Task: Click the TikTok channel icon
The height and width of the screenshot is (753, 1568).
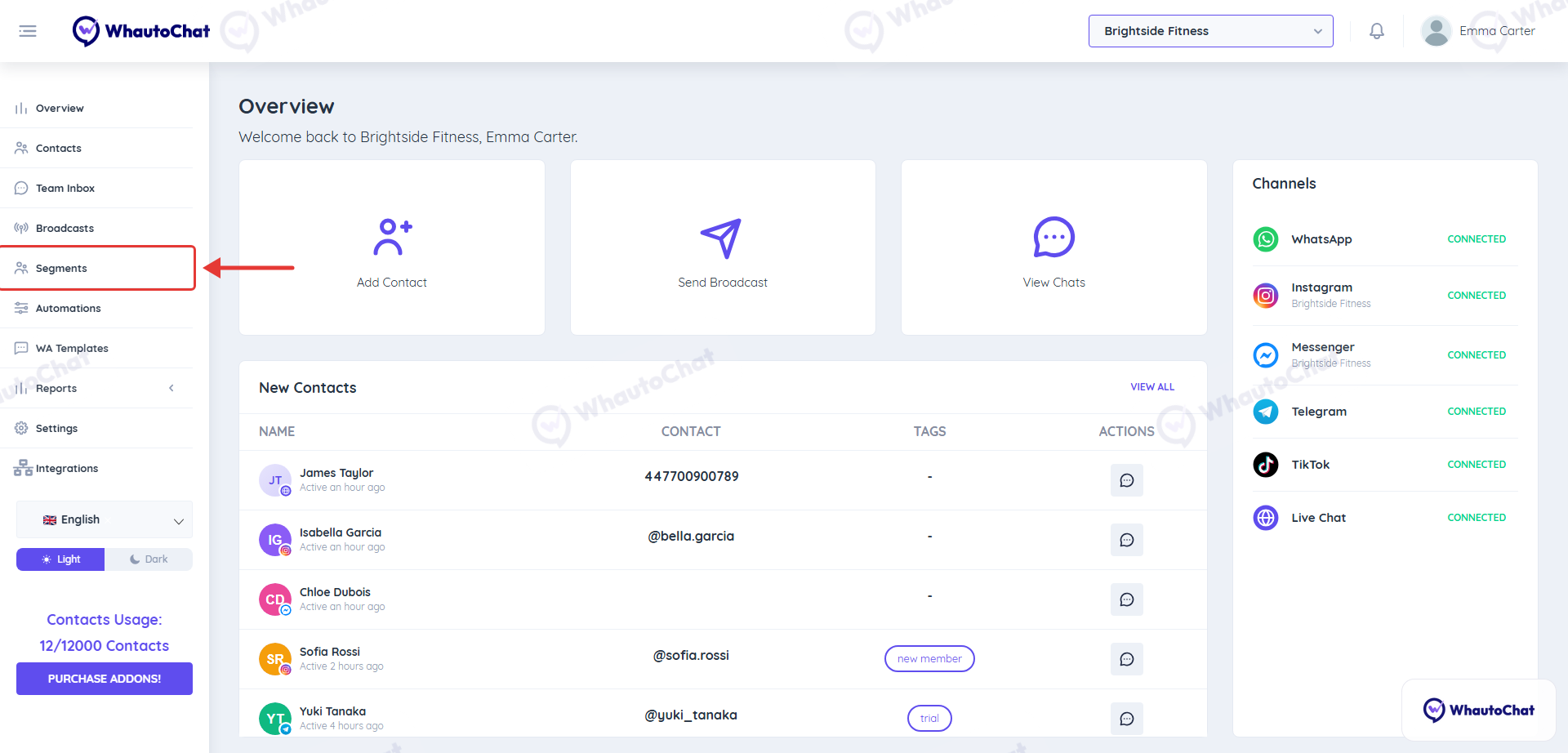Action: [x=1266, y=465]
